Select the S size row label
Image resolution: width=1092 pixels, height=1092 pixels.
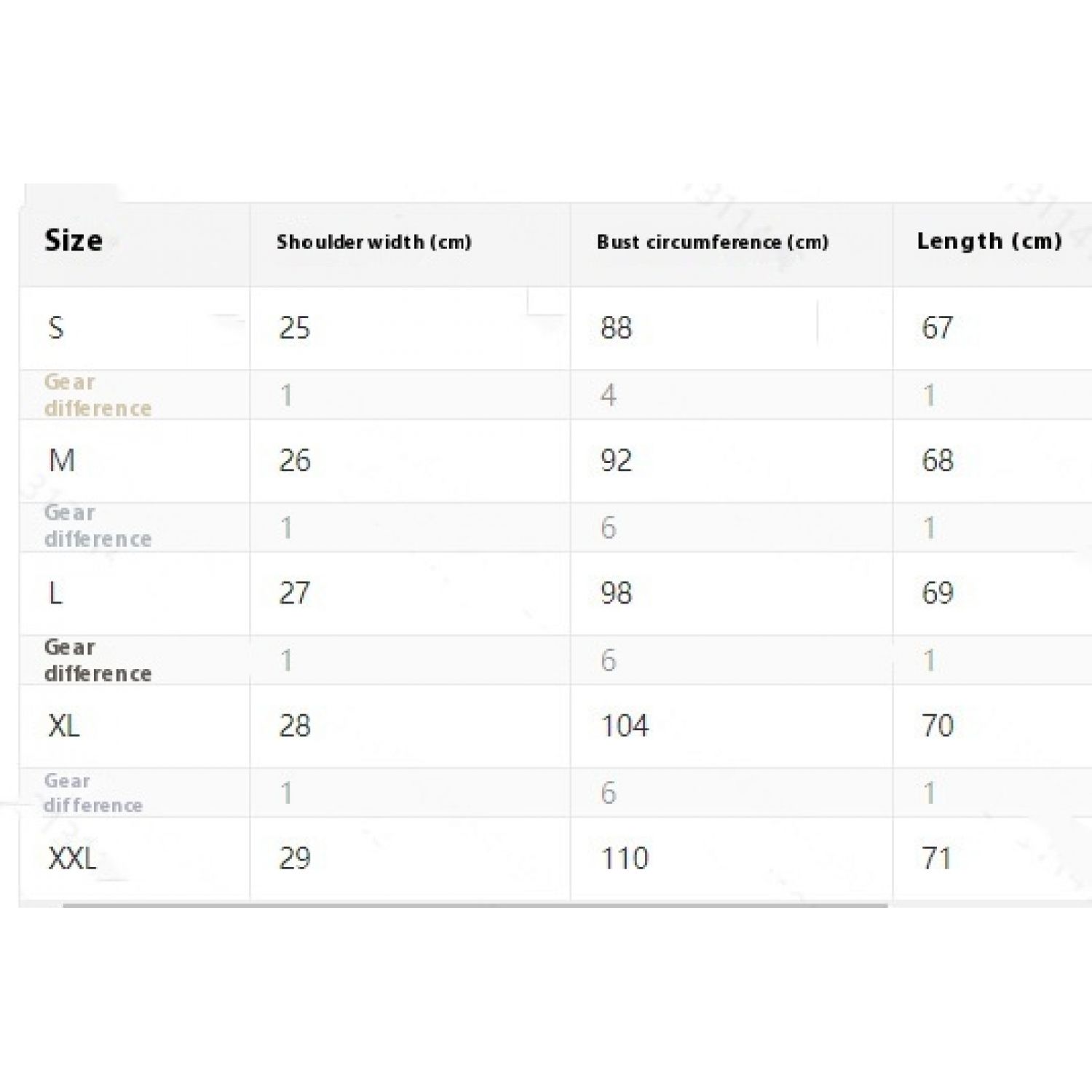tap(56, 328)
